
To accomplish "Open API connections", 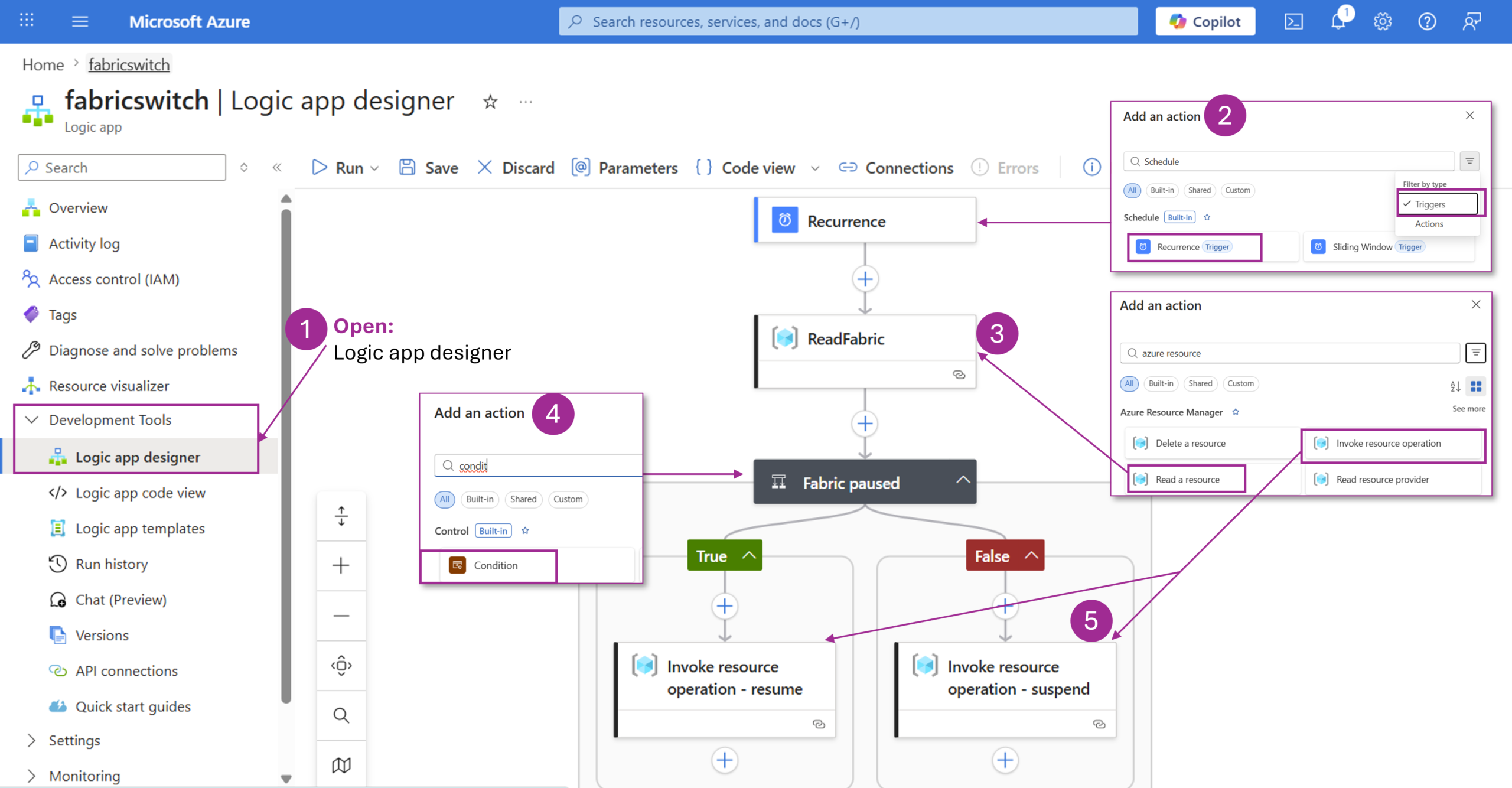I will click(x=126, y=670).
